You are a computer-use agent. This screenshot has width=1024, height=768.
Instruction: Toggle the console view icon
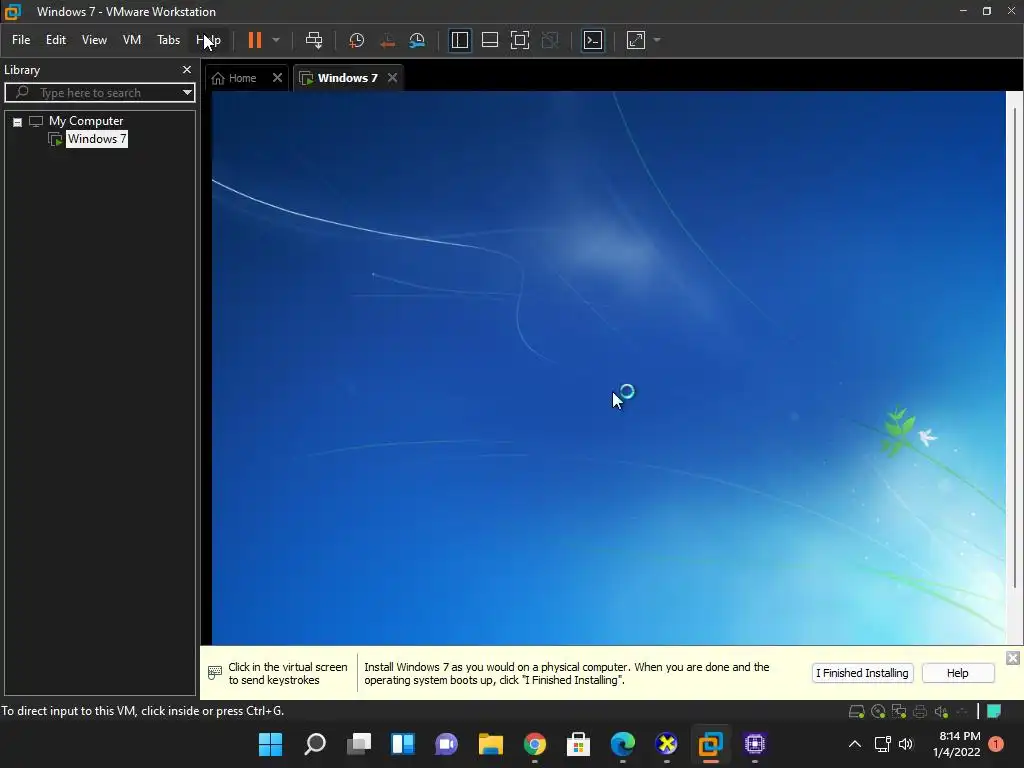pos(593,40)
